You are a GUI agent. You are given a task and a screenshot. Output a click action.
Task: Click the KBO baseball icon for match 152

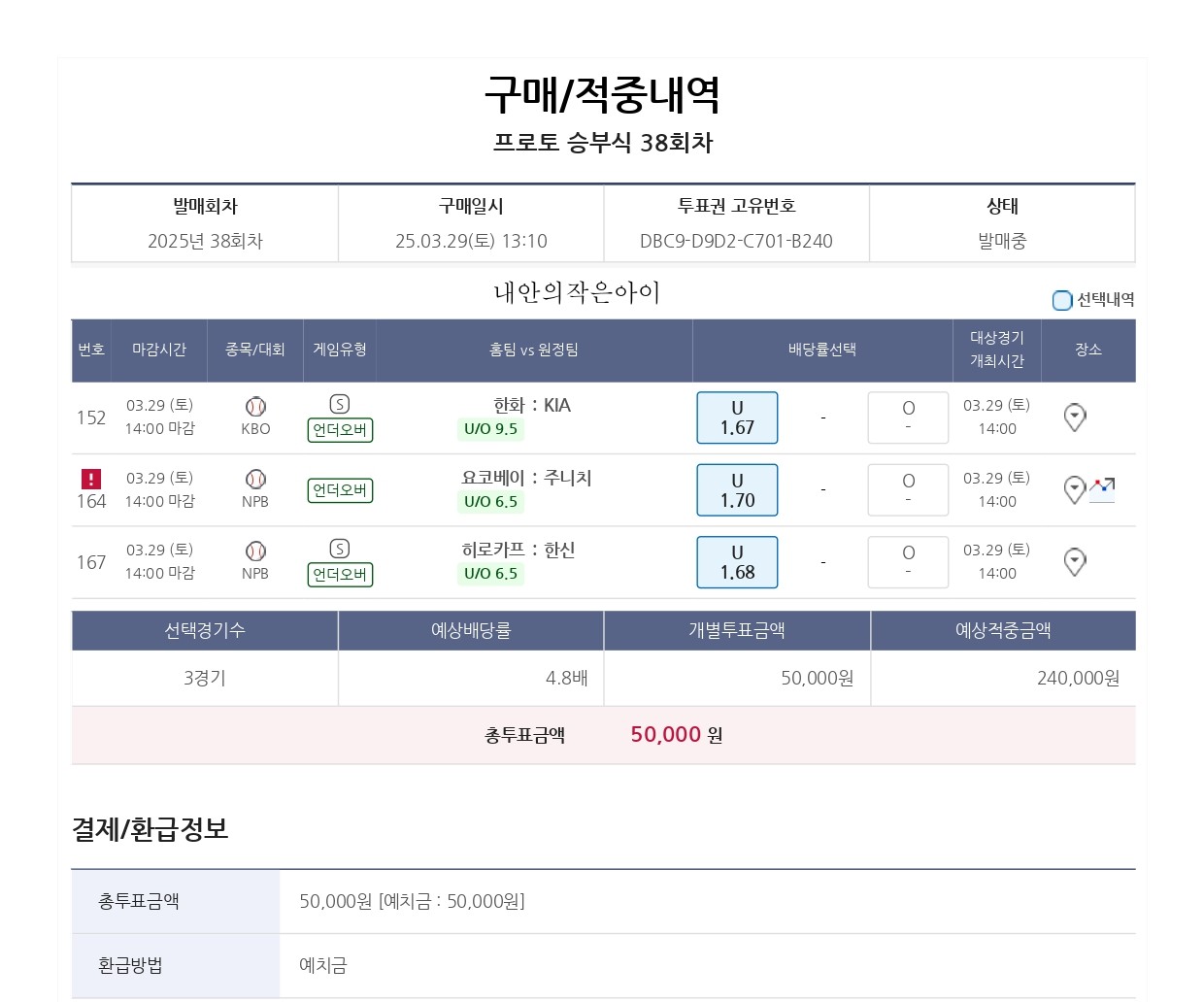click(x=255, y=407)
